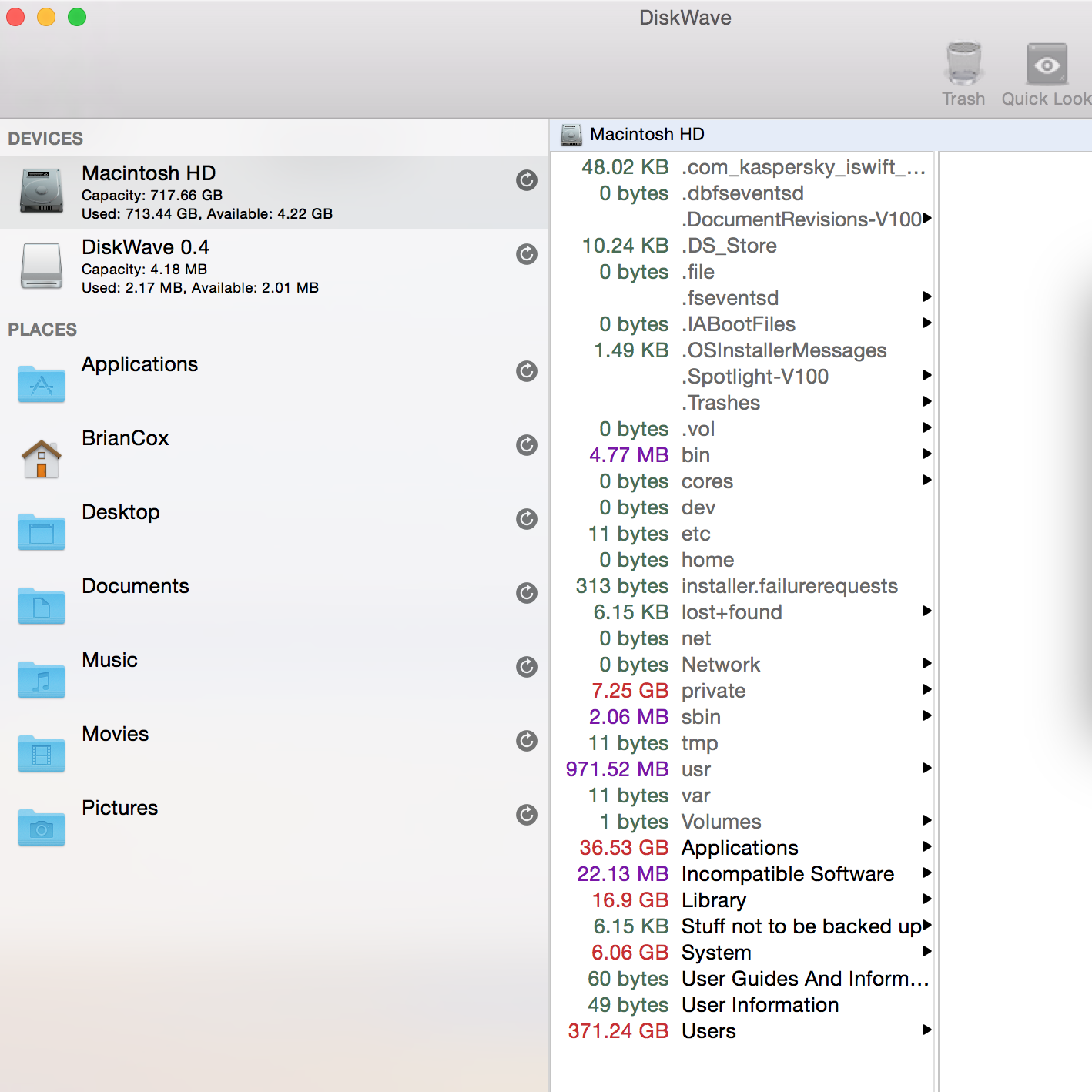Select the System folder row
Image resolution: width=1092 pixels, height=1092 pixels.
[x=716, y=953]
